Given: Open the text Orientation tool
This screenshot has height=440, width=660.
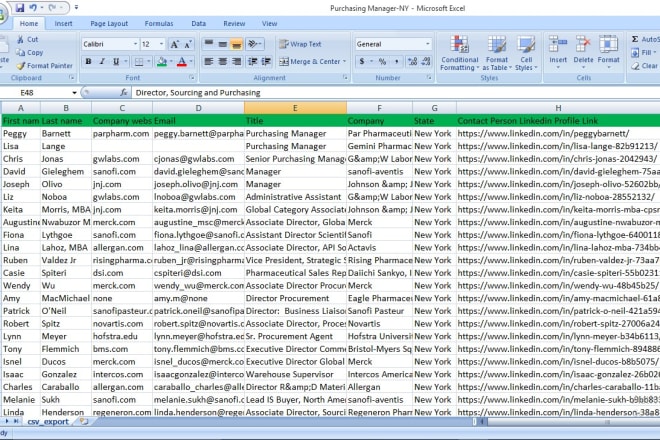Looking at the screenshot, I should [x=254, y=43].
